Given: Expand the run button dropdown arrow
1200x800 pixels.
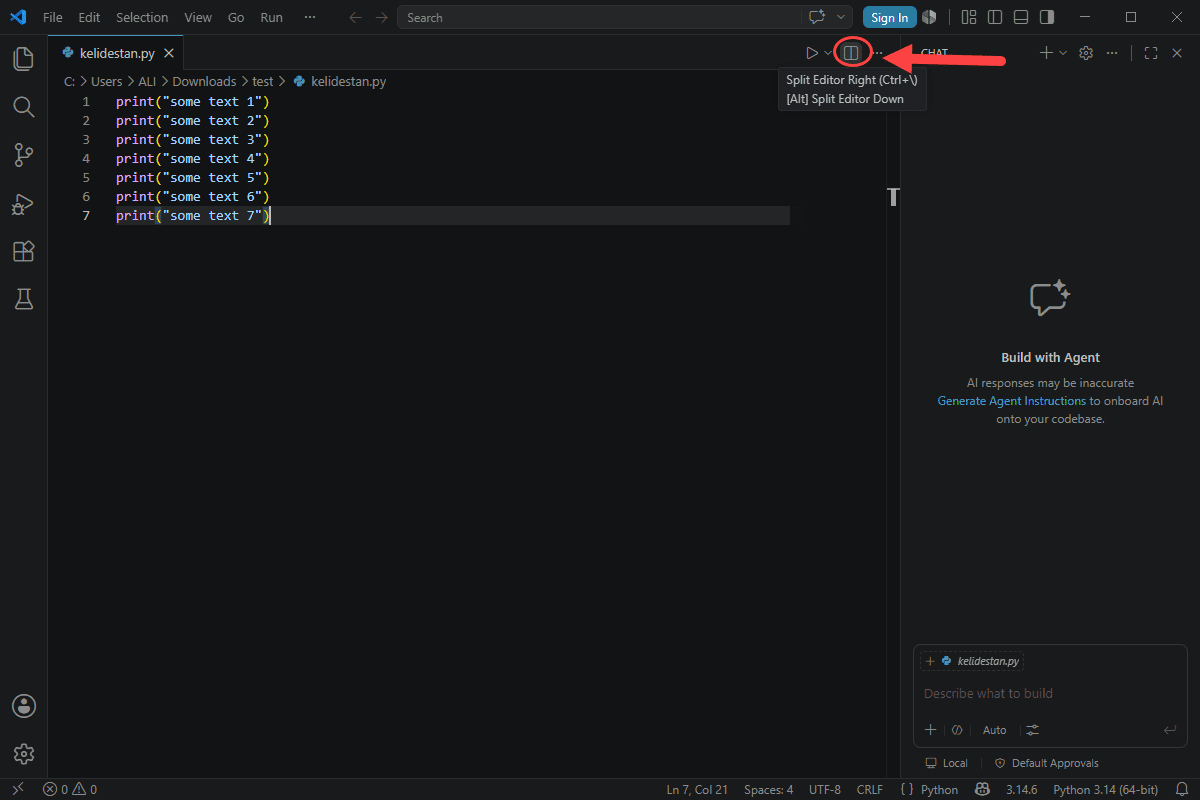Looking at the screenshot, I should pyautogui.click(x=828, y=53).
